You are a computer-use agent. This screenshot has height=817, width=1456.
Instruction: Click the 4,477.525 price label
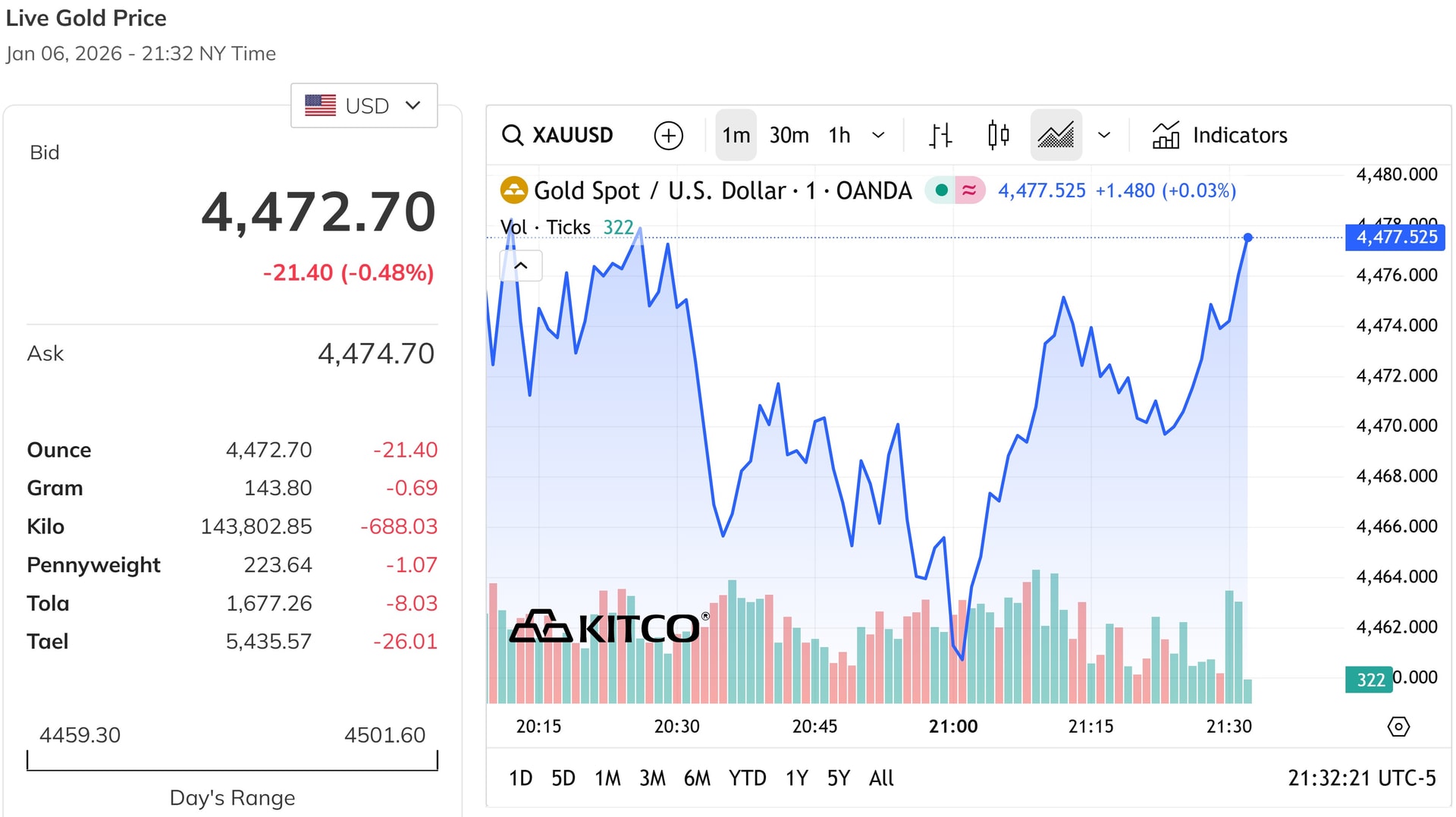pos(1395,237)
